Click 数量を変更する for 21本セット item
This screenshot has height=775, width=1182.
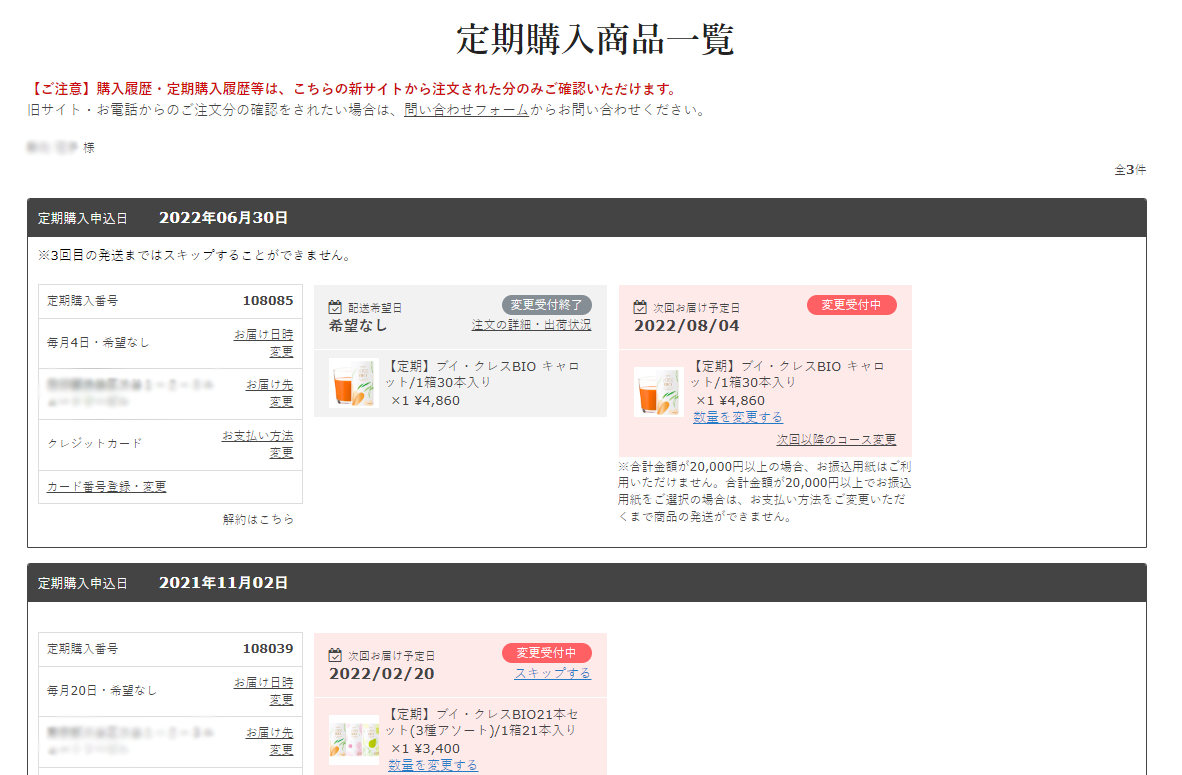[433, 765]
